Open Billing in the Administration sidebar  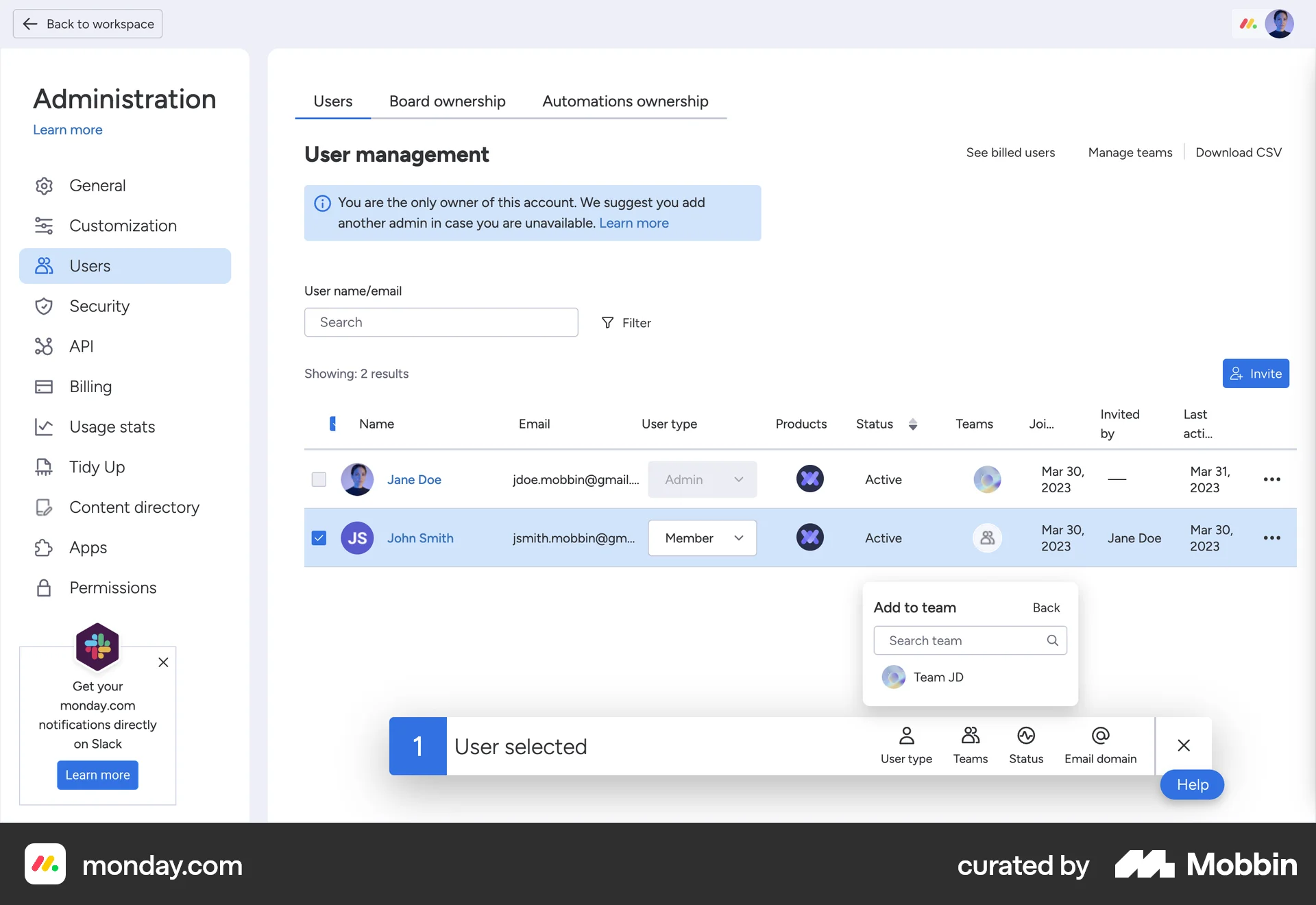point(90,387)
